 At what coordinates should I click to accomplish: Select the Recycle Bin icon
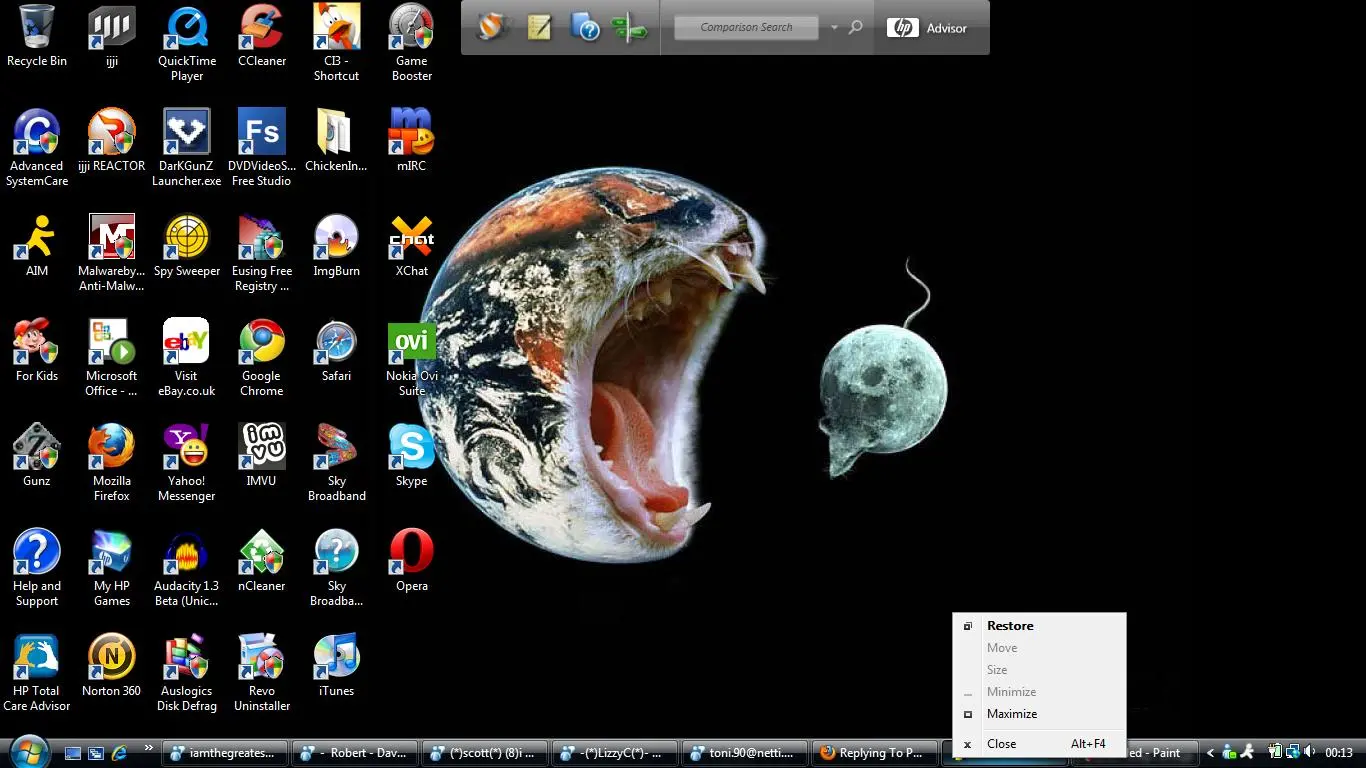click(x=37, y=29)
